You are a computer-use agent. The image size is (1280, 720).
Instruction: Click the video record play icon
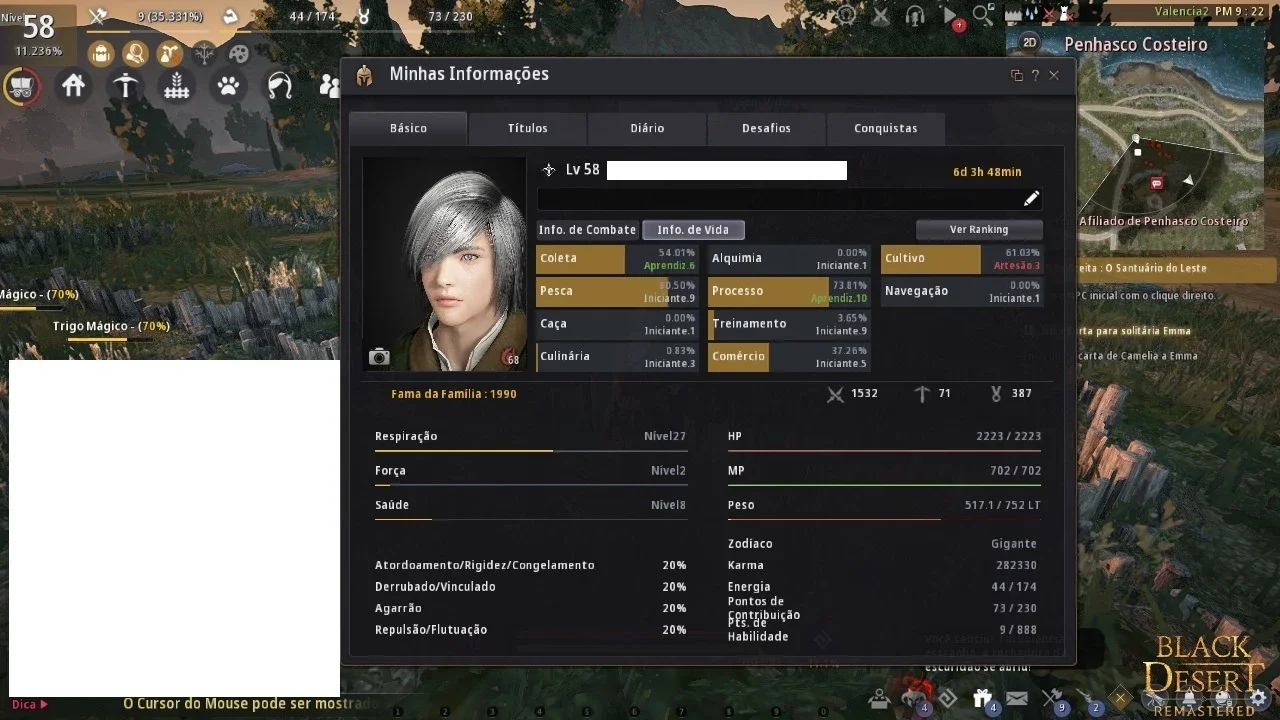click(x=951, y=16)
